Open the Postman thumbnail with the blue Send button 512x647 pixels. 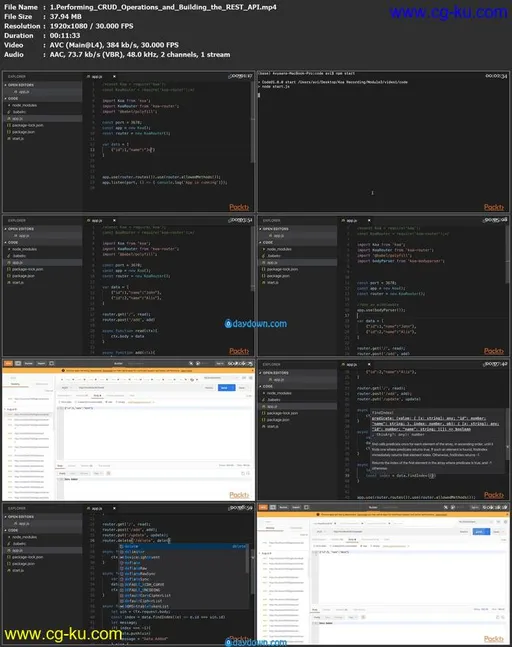point(129,429)
